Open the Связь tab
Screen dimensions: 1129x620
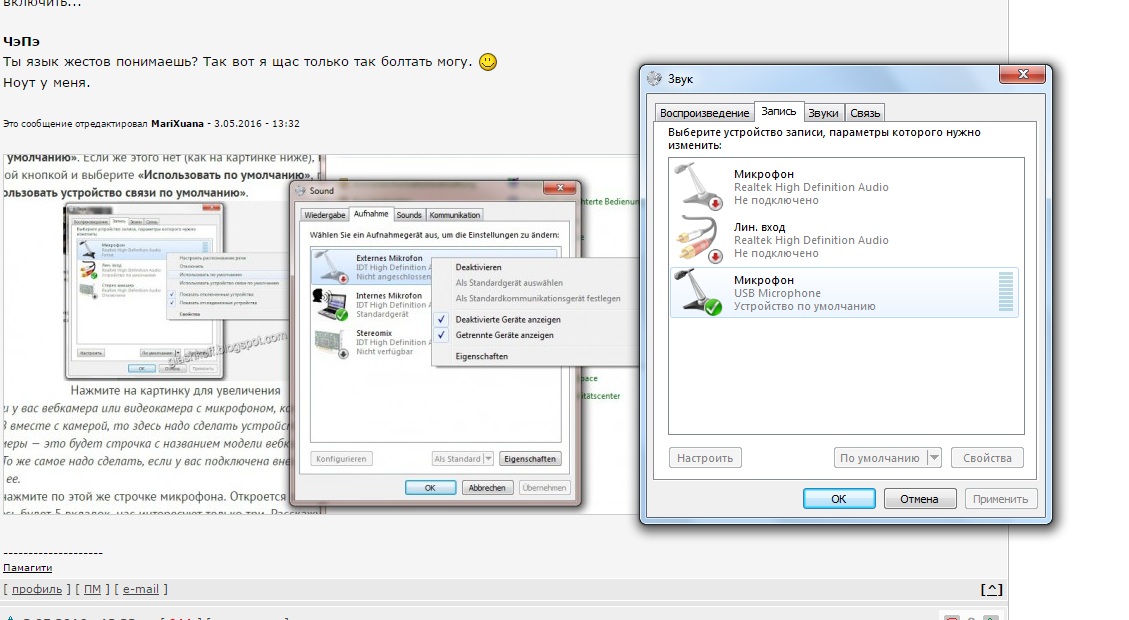tap(865, 113)
